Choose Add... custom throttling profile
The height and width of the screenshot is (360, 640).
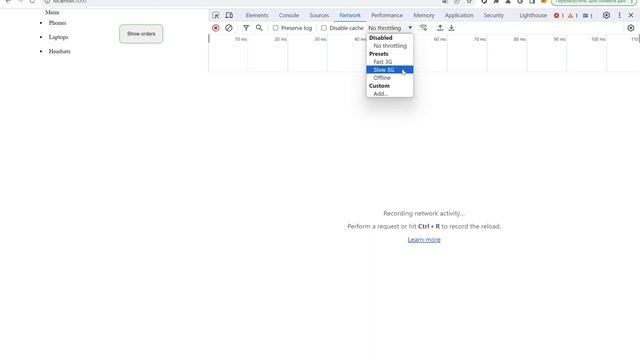[x=390, y=93]
